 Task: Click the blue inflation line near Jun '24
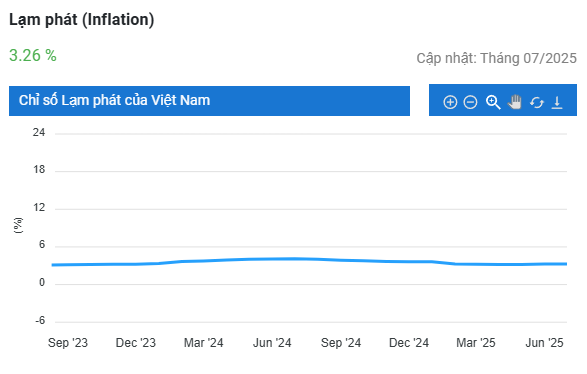[x=272, y=259]
